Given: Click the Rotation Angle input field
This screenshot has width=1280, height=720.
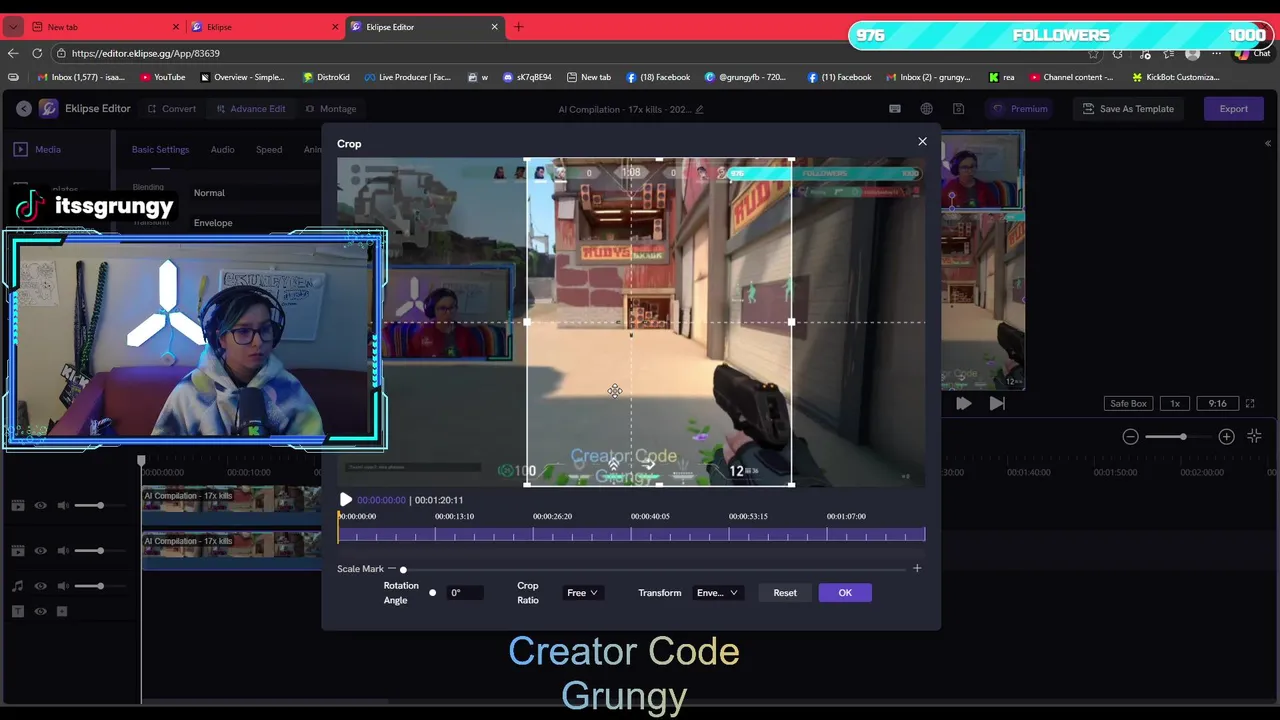Looking at the screenshot, I should (x=465, y=593).
